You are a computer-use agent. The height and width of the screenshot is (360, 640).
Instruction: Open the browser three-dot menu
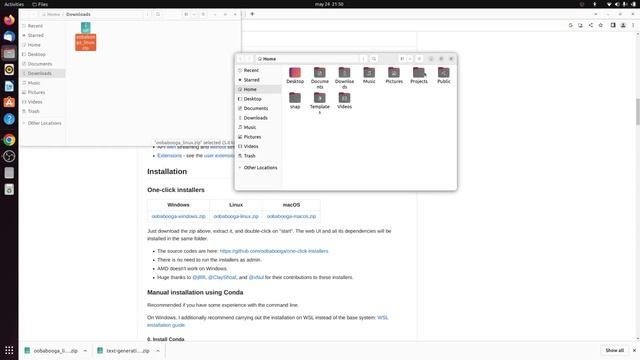(x=633, y=25)
